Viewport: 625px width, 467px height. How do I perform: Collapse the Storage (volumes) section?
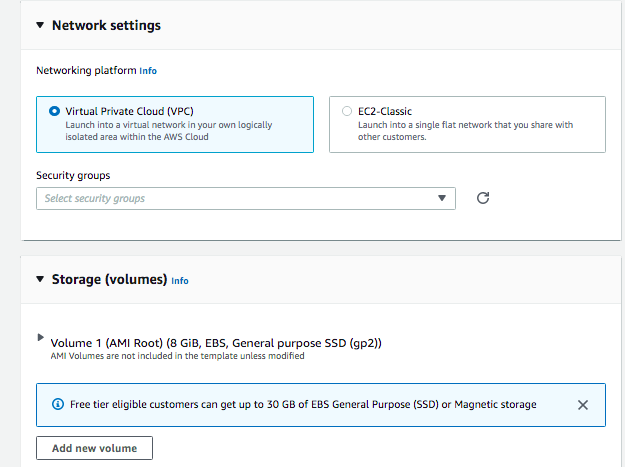point(40,280)
